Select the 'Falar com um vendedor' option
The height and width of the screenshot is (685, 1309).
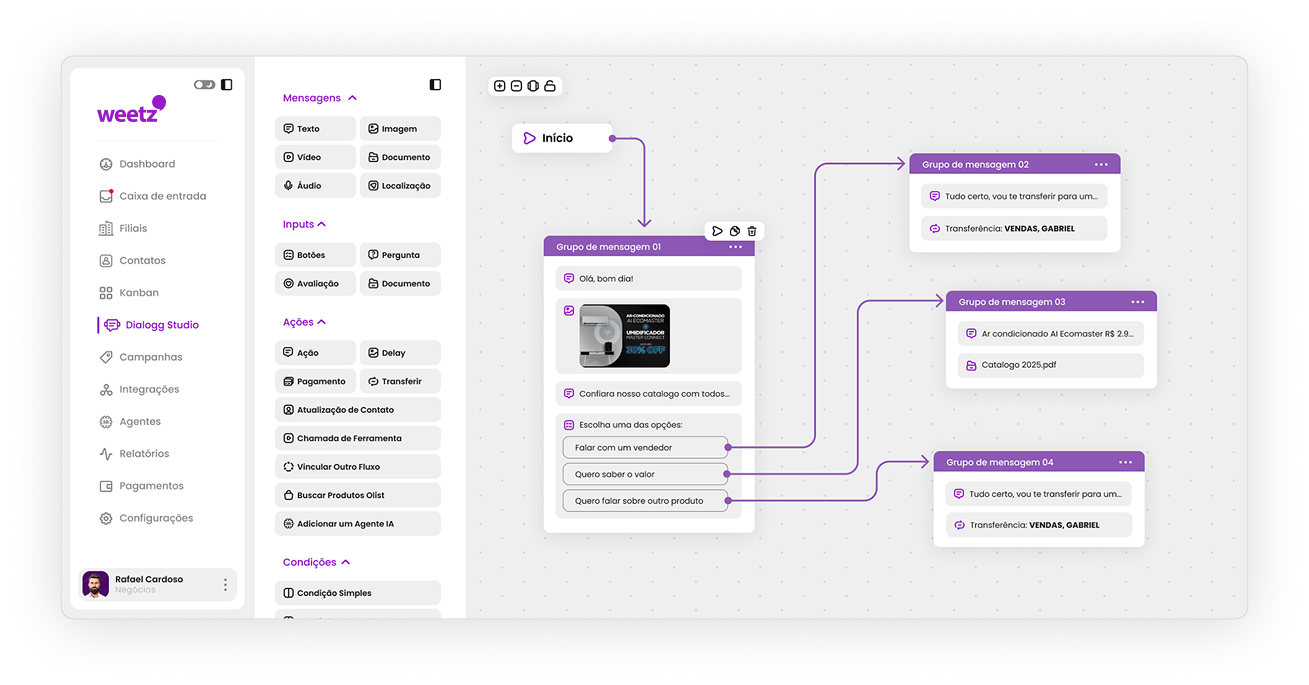[645, 448]
